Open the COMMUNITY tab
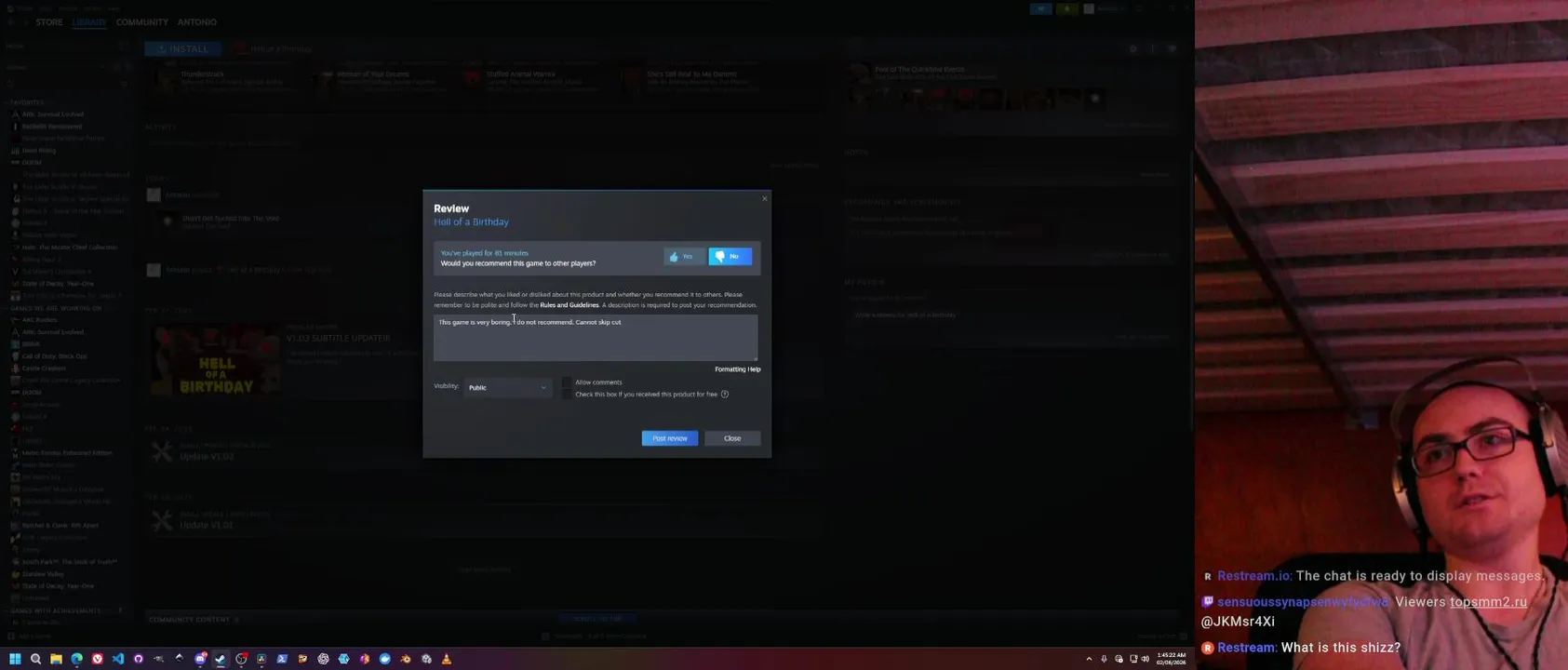Viewport: 1568px width, 670px height. 142,21
